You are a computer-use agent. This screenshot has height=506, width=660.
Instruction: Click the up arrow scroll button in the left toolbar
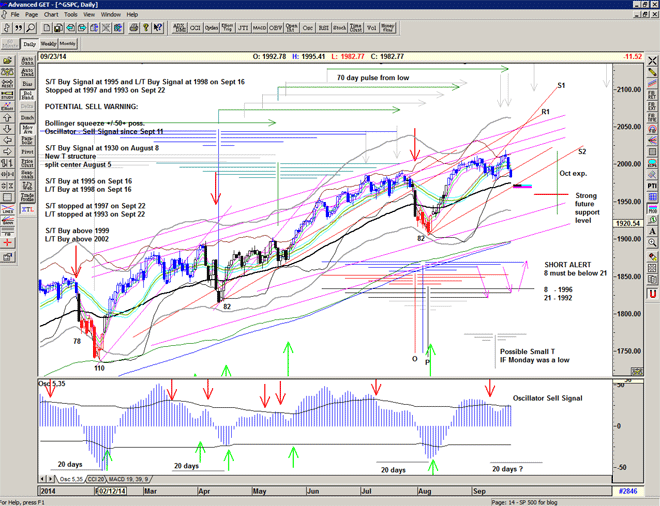tap(9, 116)
